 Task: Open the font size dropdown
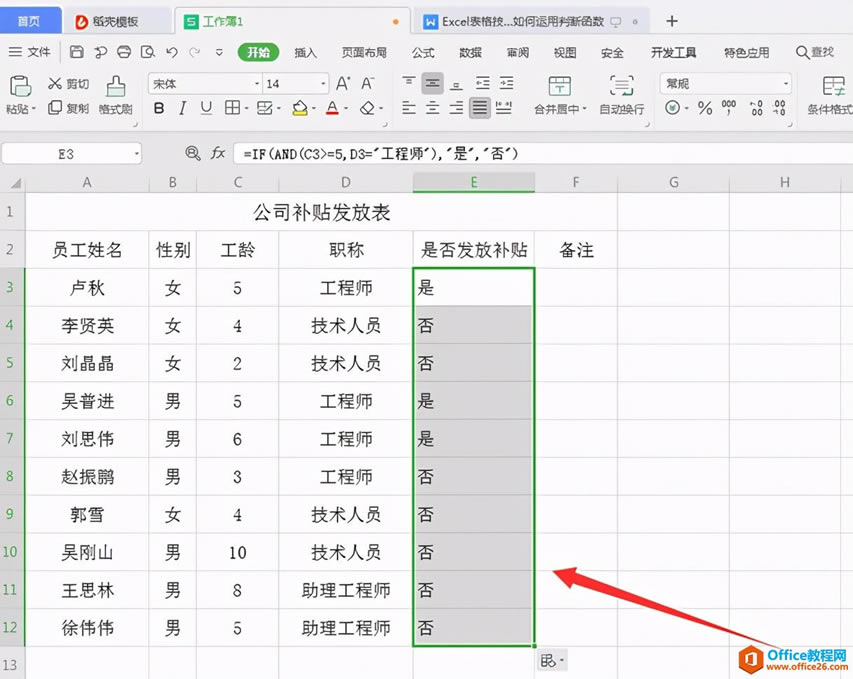tap(323, 84)
